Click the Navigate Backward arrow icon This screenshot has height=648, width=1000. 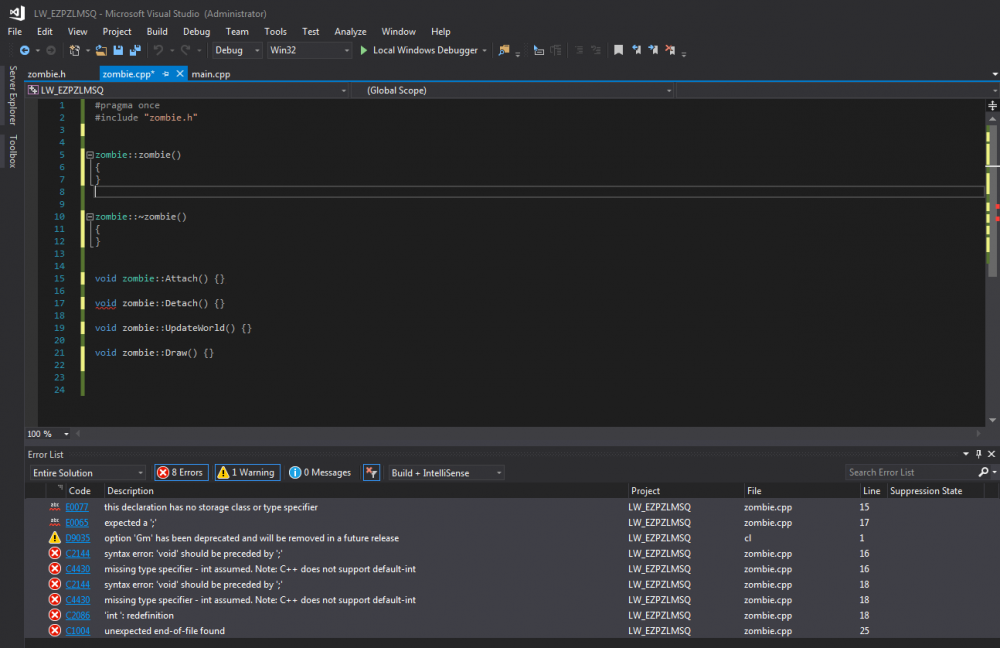tap(24, 50)
